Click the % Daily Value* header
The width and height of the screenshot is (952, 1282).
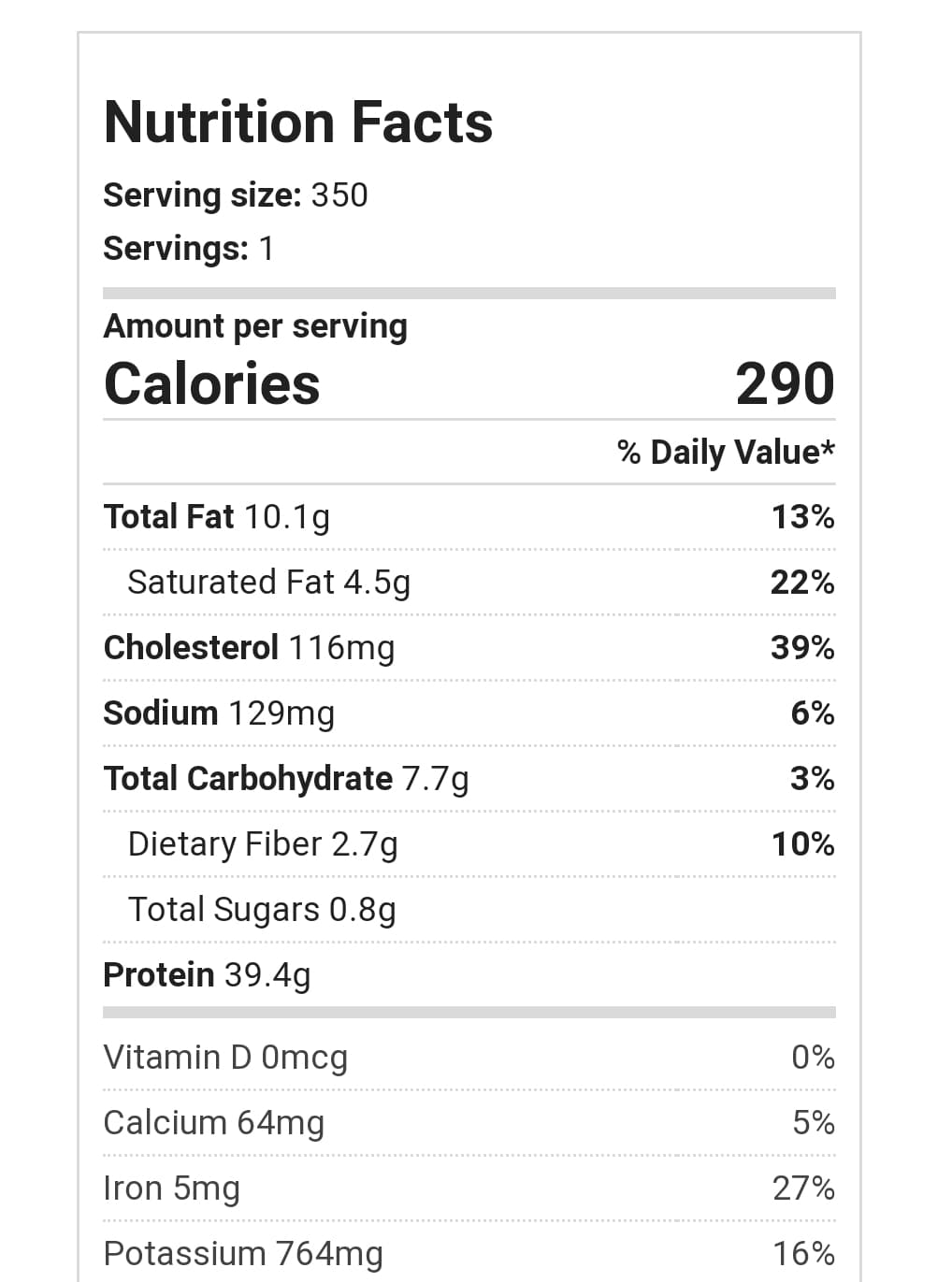point(726,452)
